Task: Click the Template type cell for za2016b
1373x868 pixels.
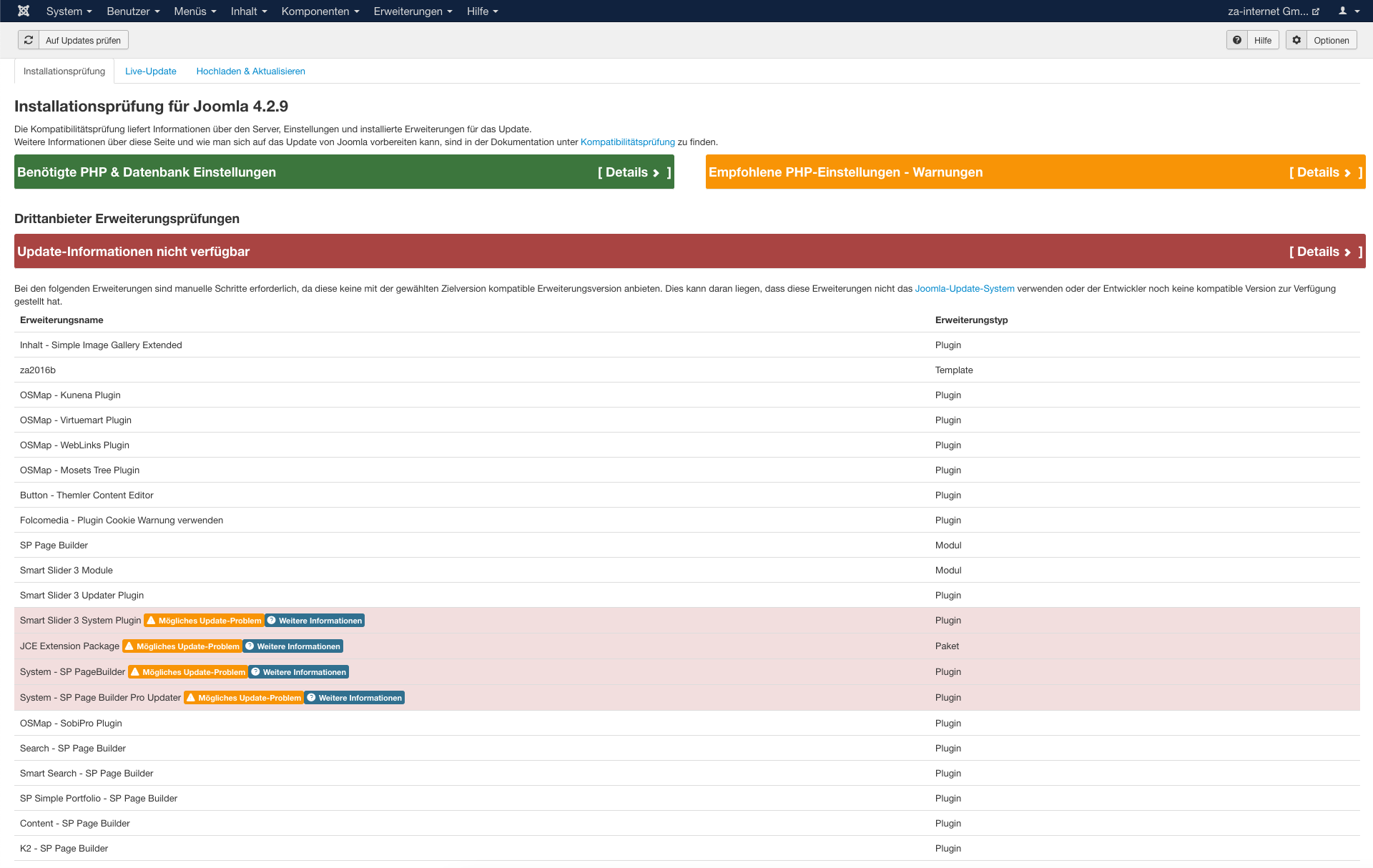Action: point(954,370)
